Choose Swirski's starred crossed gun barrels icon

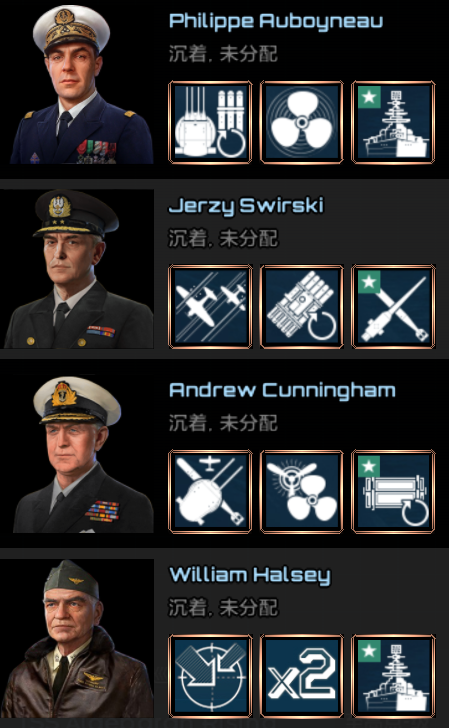pos(393,306)
